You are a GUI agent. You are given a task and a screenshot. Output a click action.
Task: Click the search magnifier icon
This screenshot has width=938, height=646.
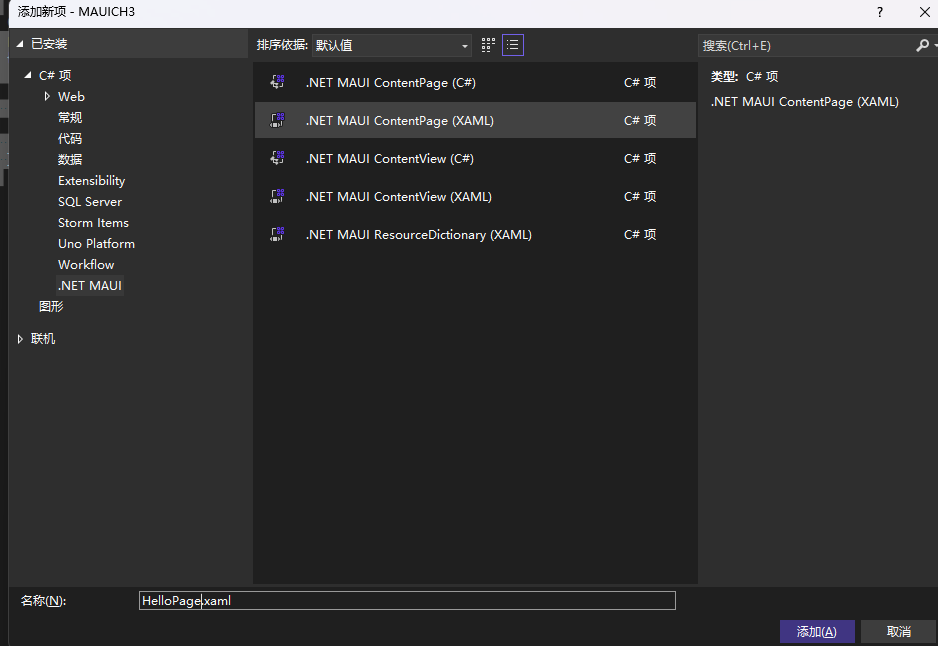tap(924, 45)
